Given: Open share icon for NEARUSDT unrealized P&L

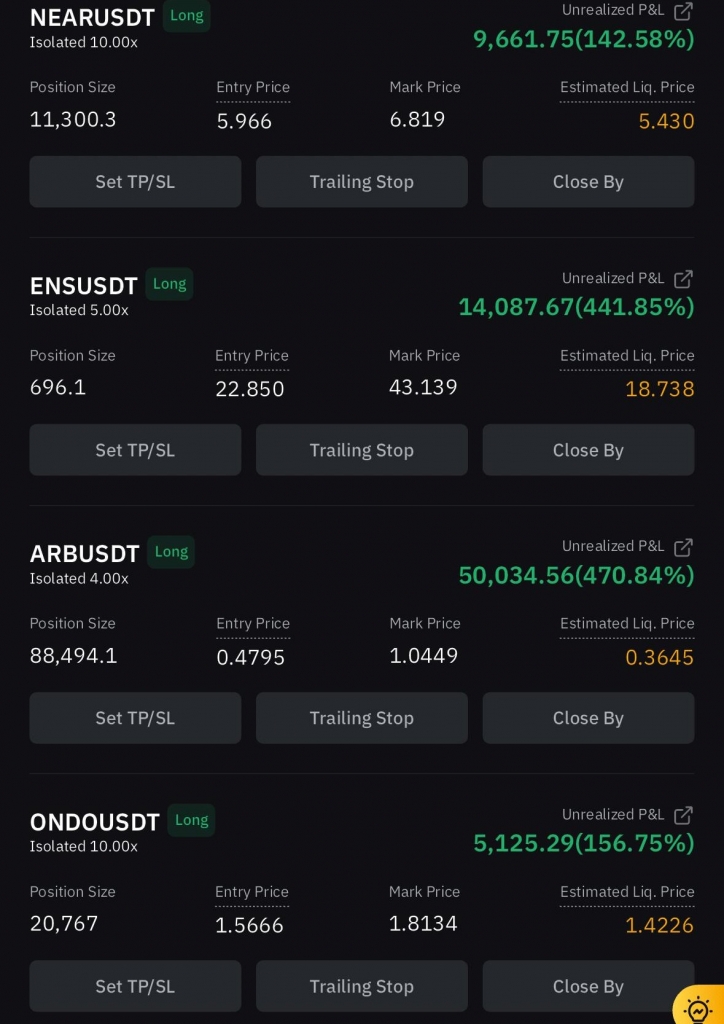Looking at the screenshot, I should (683, 11).
